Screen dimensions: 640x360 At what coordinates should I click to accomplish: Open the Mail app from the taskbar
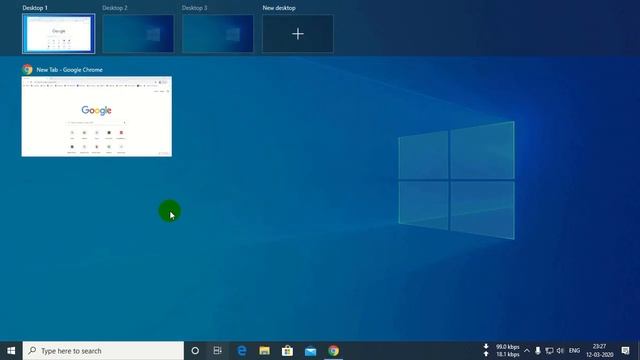point(311,351)
